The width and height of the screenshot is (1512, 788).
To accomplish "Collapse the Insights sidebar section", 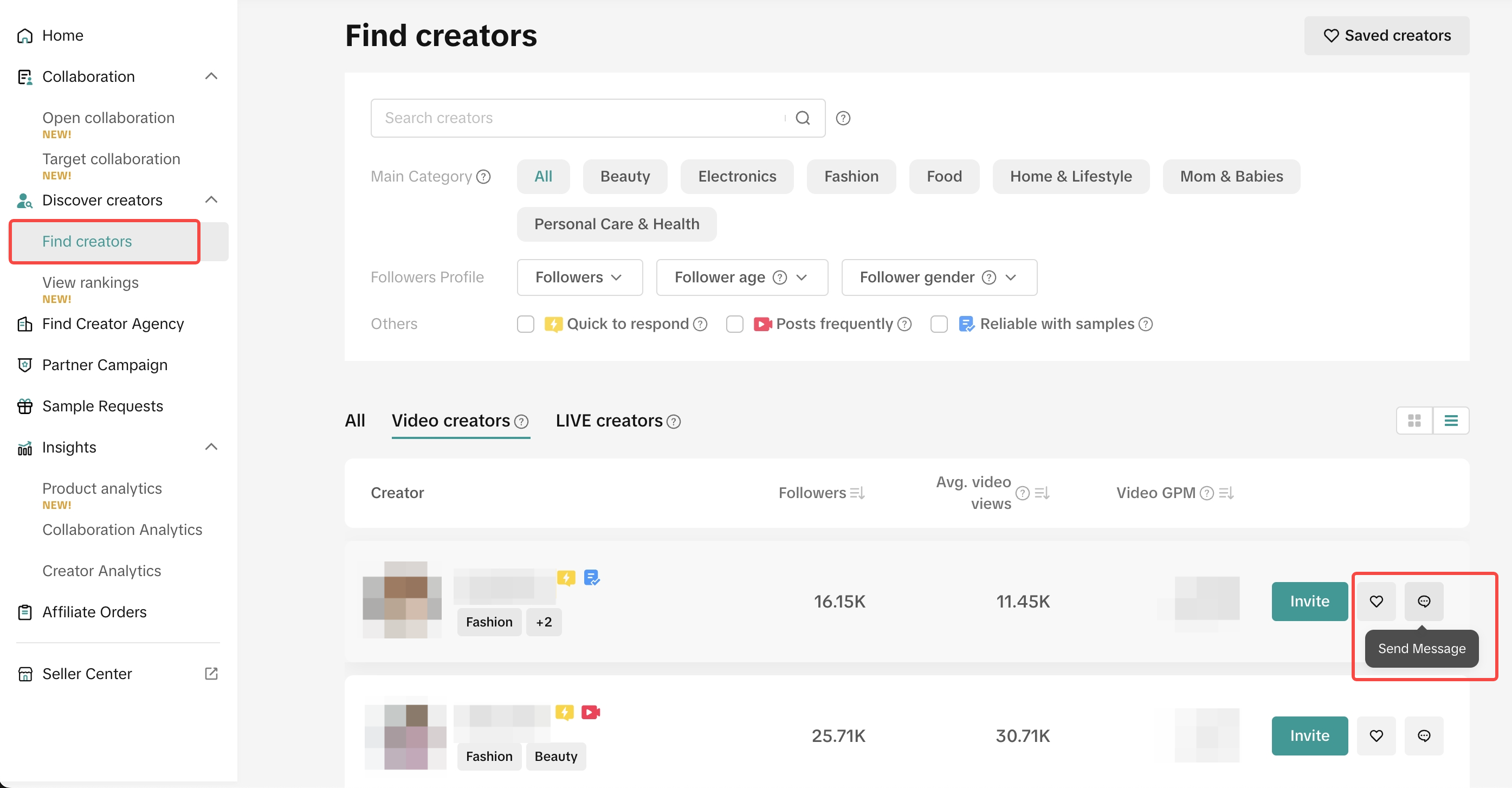I will coord(211,448).
